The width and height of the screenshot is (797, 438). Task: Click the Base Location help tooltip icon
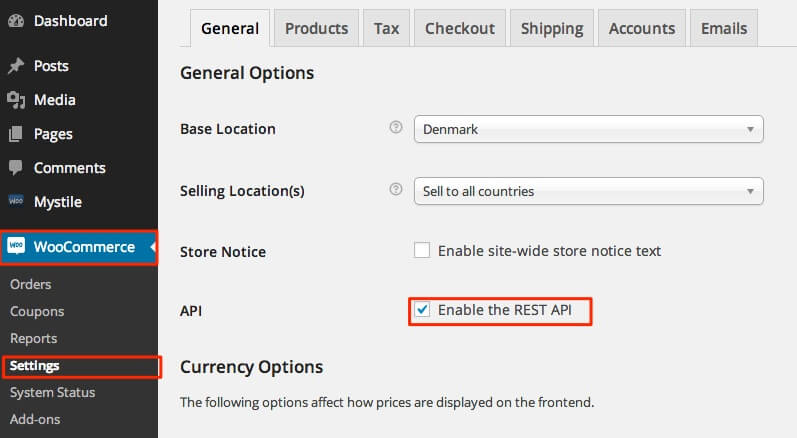395,128
